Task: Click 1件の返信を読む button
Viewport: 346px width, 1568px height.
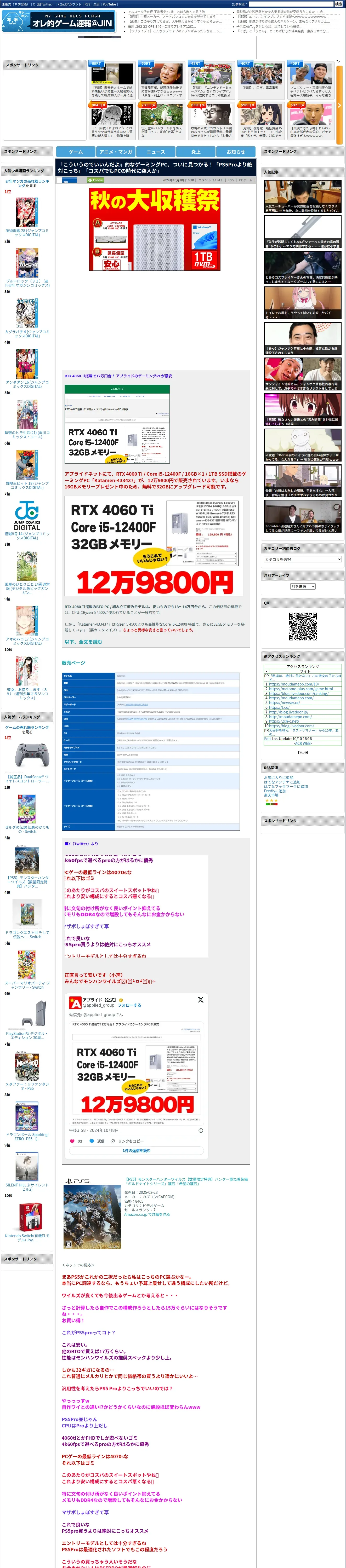Action: pyautogui.click(x=137, y=1150)
